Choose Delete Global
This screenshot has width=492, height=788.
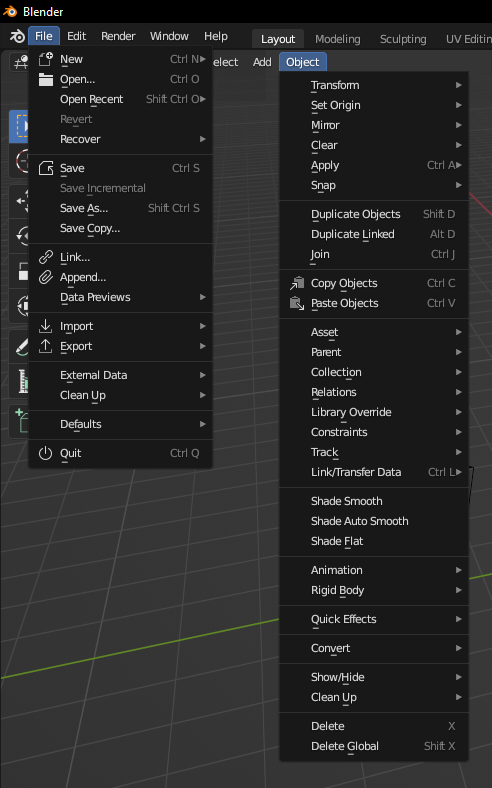[x=374, y=746]
